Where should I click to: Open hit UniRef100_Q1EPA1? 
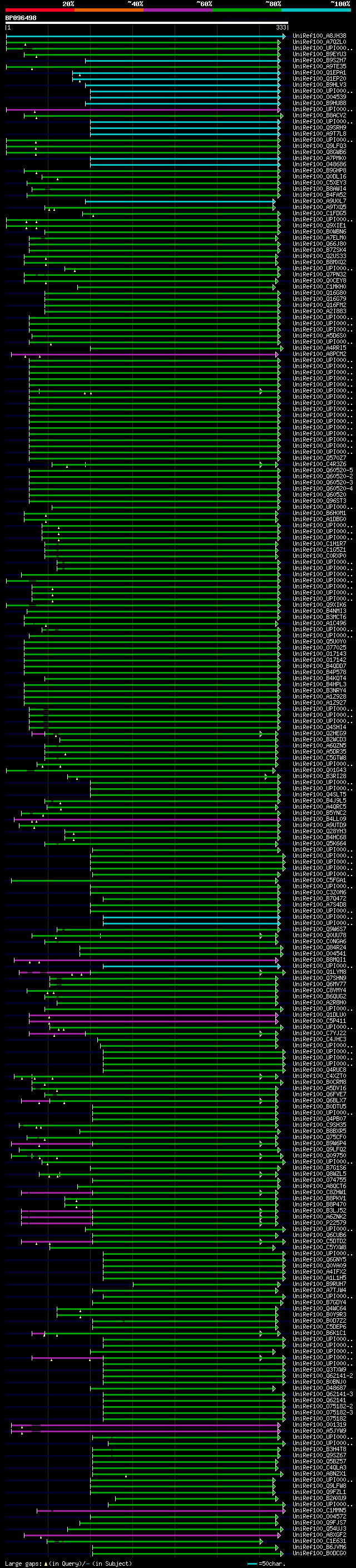click(x=319, y=72)
